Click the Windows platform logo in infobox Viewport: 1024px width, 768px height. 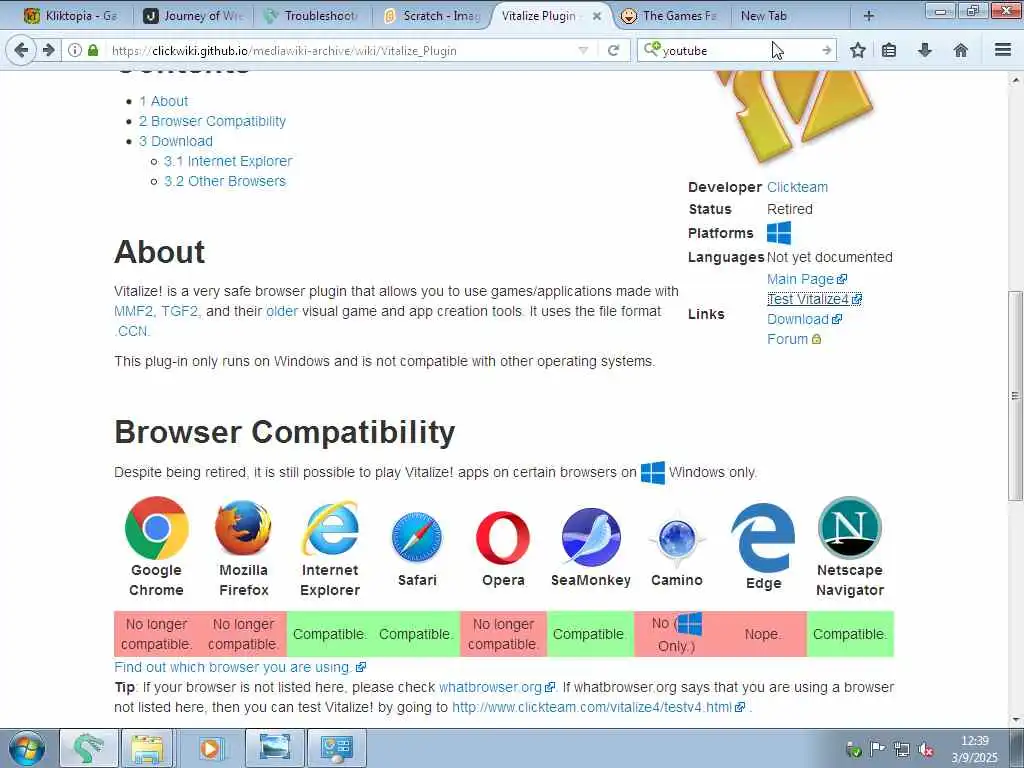click(778, 232)
